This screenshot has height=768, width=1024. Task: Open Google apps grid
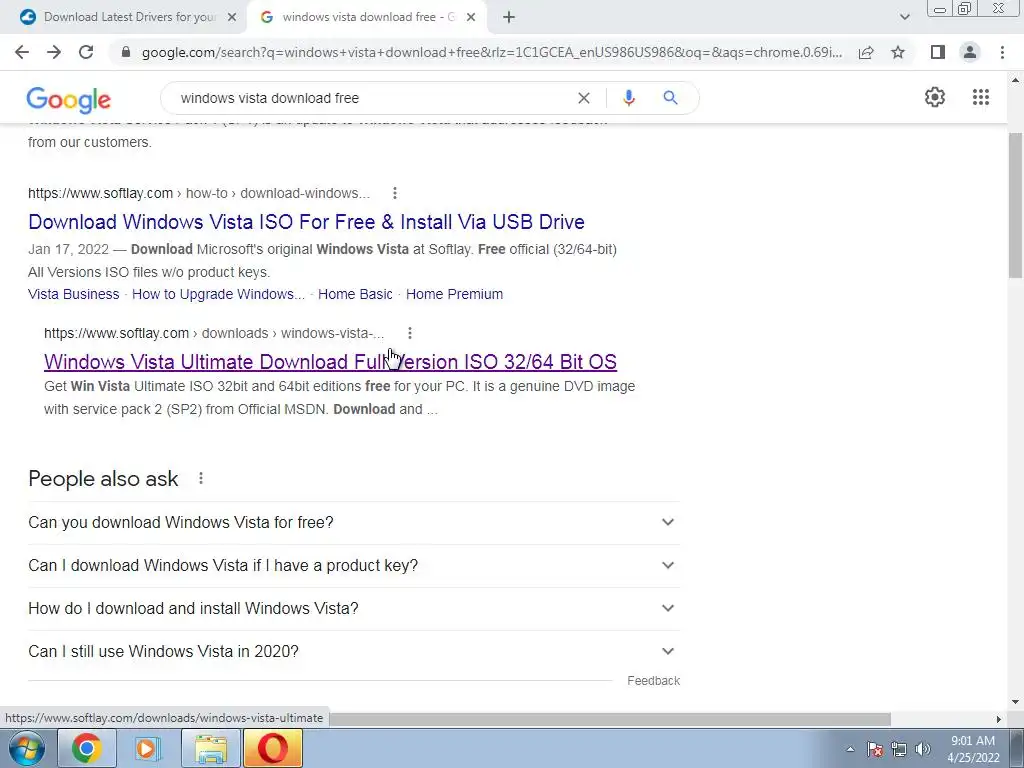pos(980,97)
